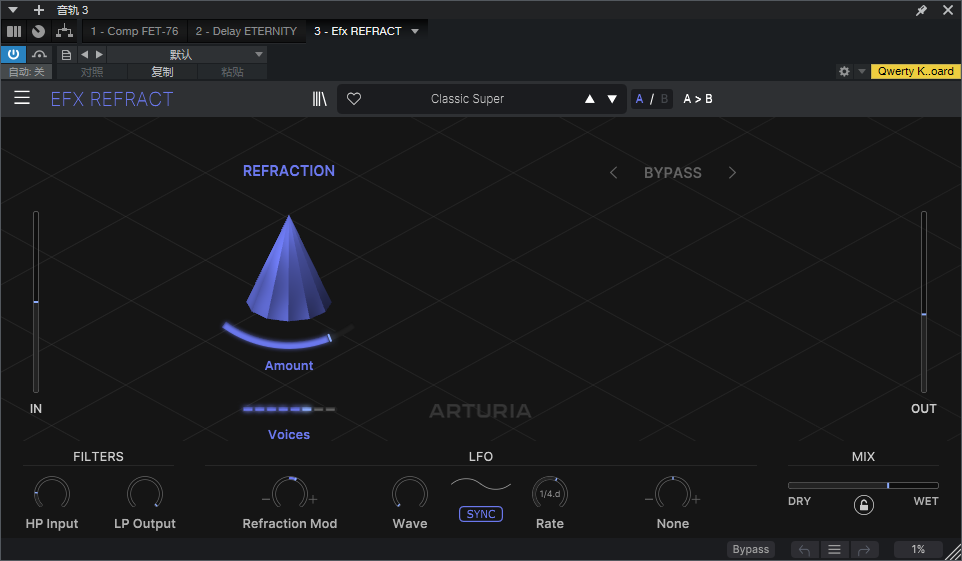This screenshot has width=962, height=561.
Task: Open the history list icon
Action: point(834,550)
